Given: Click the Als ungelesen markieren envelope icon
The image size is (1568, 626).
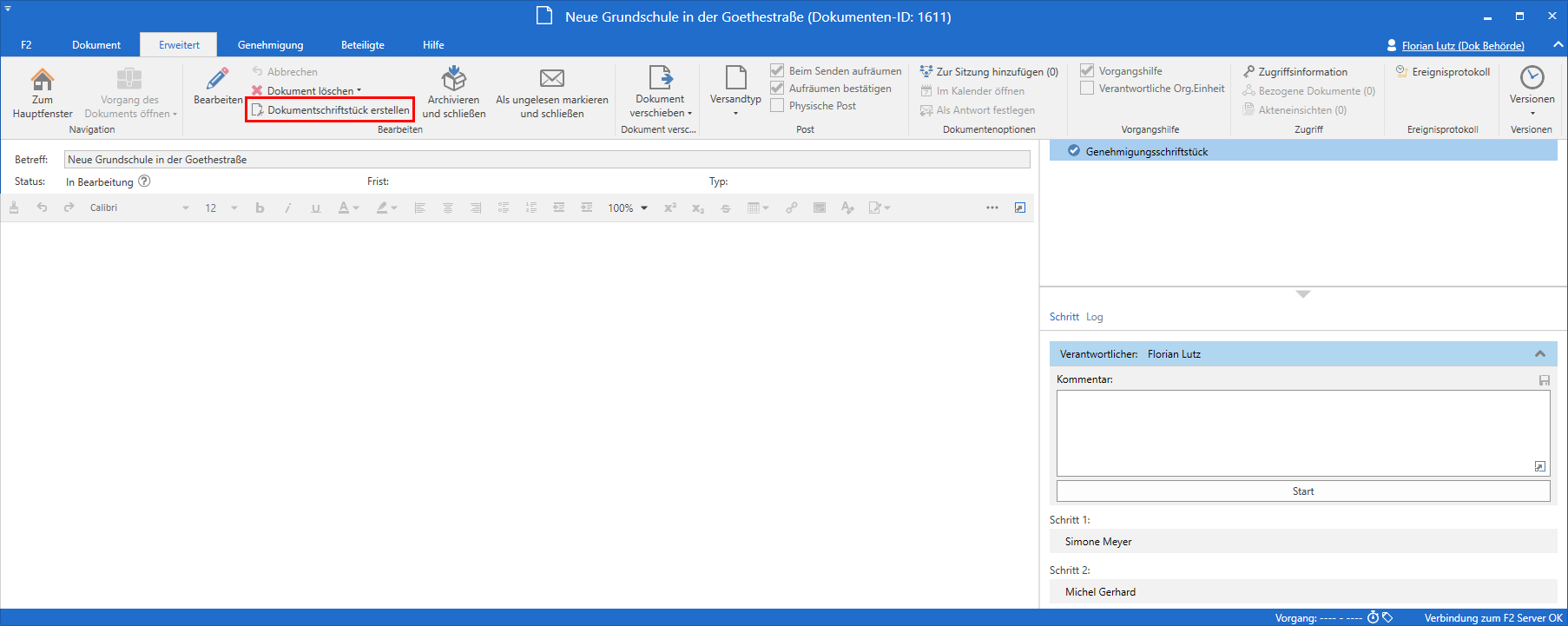Looking at the screenshot, I should point(551,79).
